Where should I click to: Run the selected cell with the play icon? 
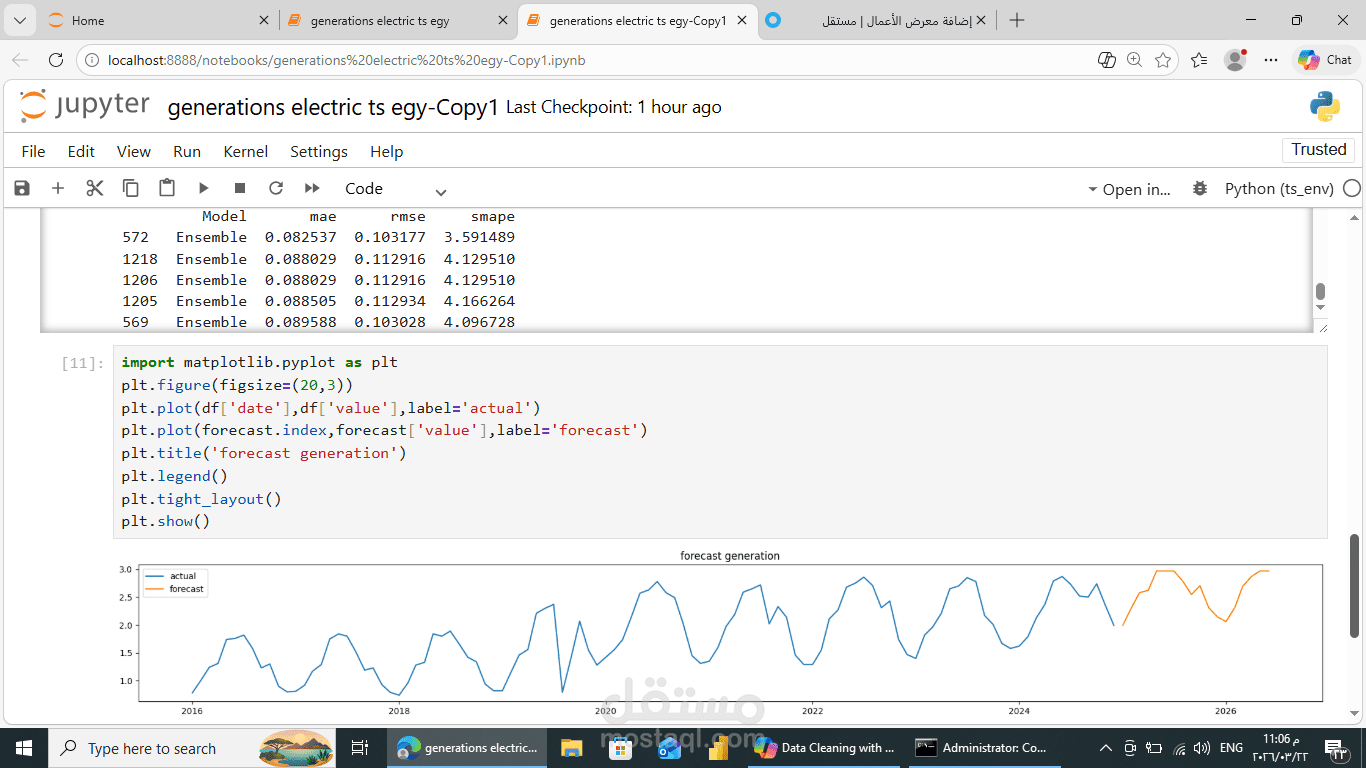click(x=203, y=188)
